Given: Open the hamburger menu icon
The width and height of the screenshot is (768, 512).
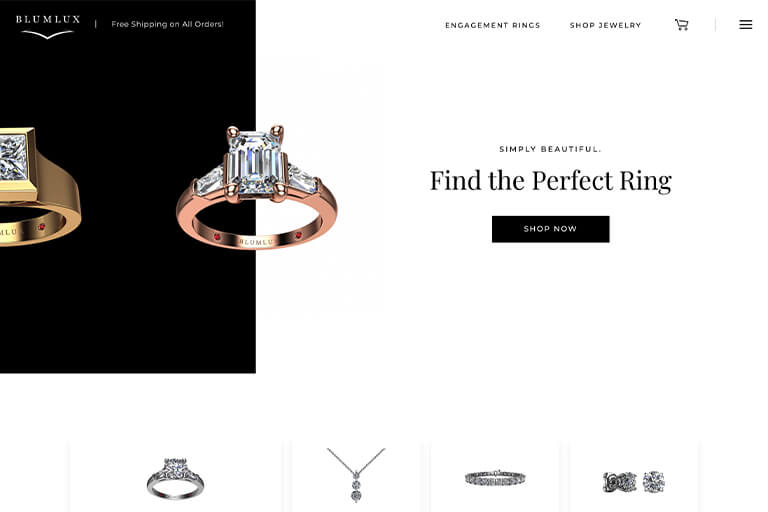Looking at the screenshot, I should 745,24.
